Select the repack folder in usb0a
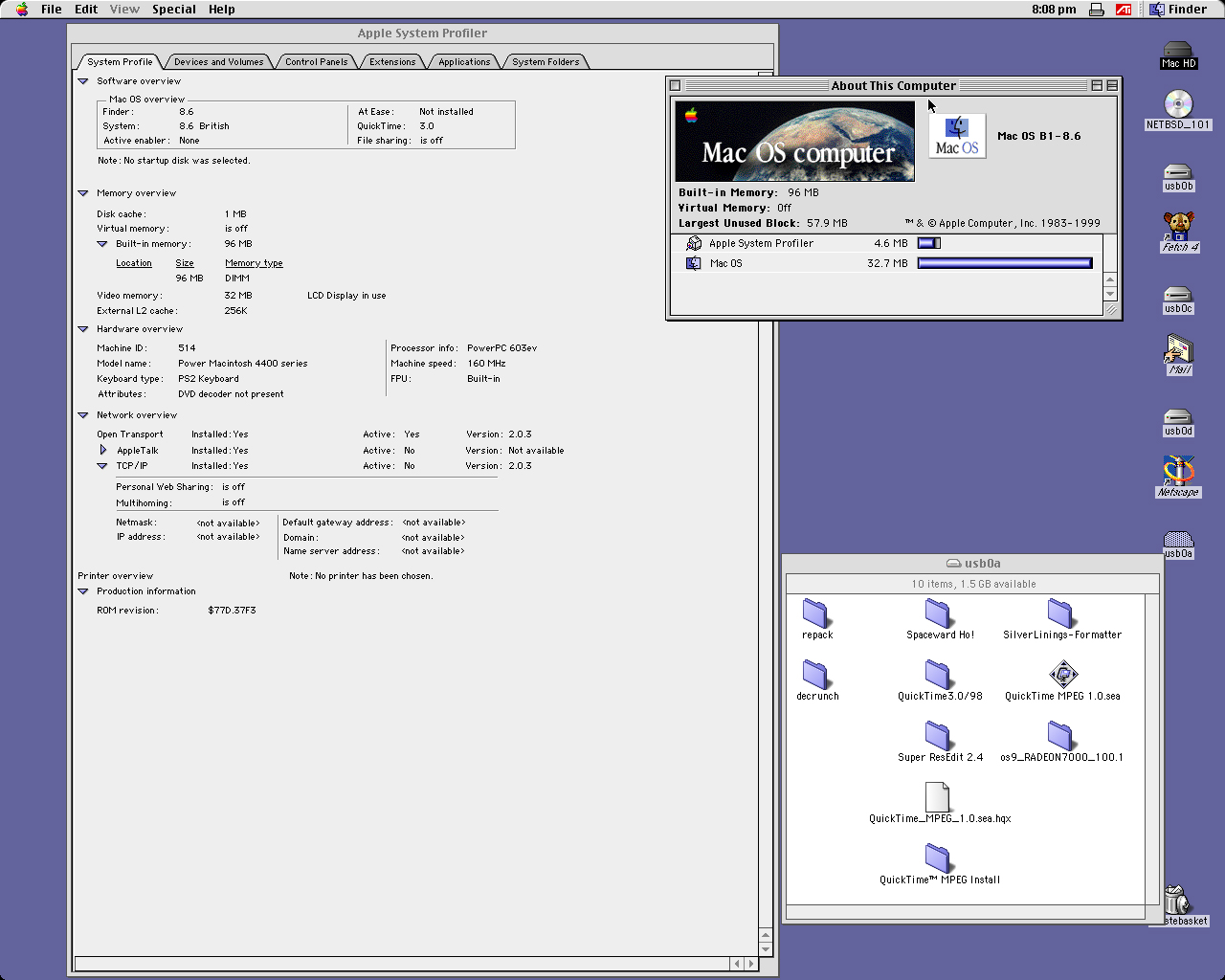Screen dimensions: 1225x980 coord(816,612)
